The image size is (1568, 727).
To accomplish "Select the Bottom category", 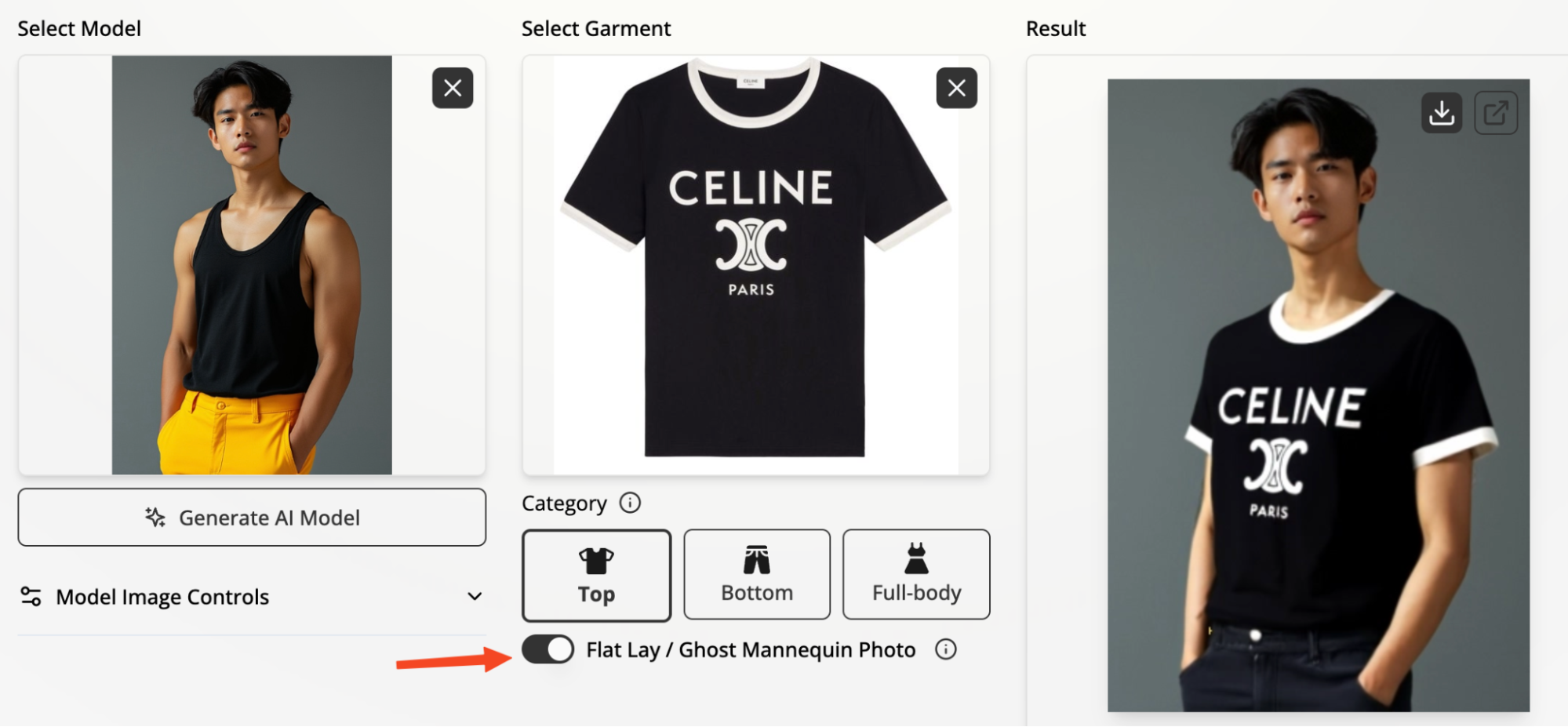I will click(756, 575).
